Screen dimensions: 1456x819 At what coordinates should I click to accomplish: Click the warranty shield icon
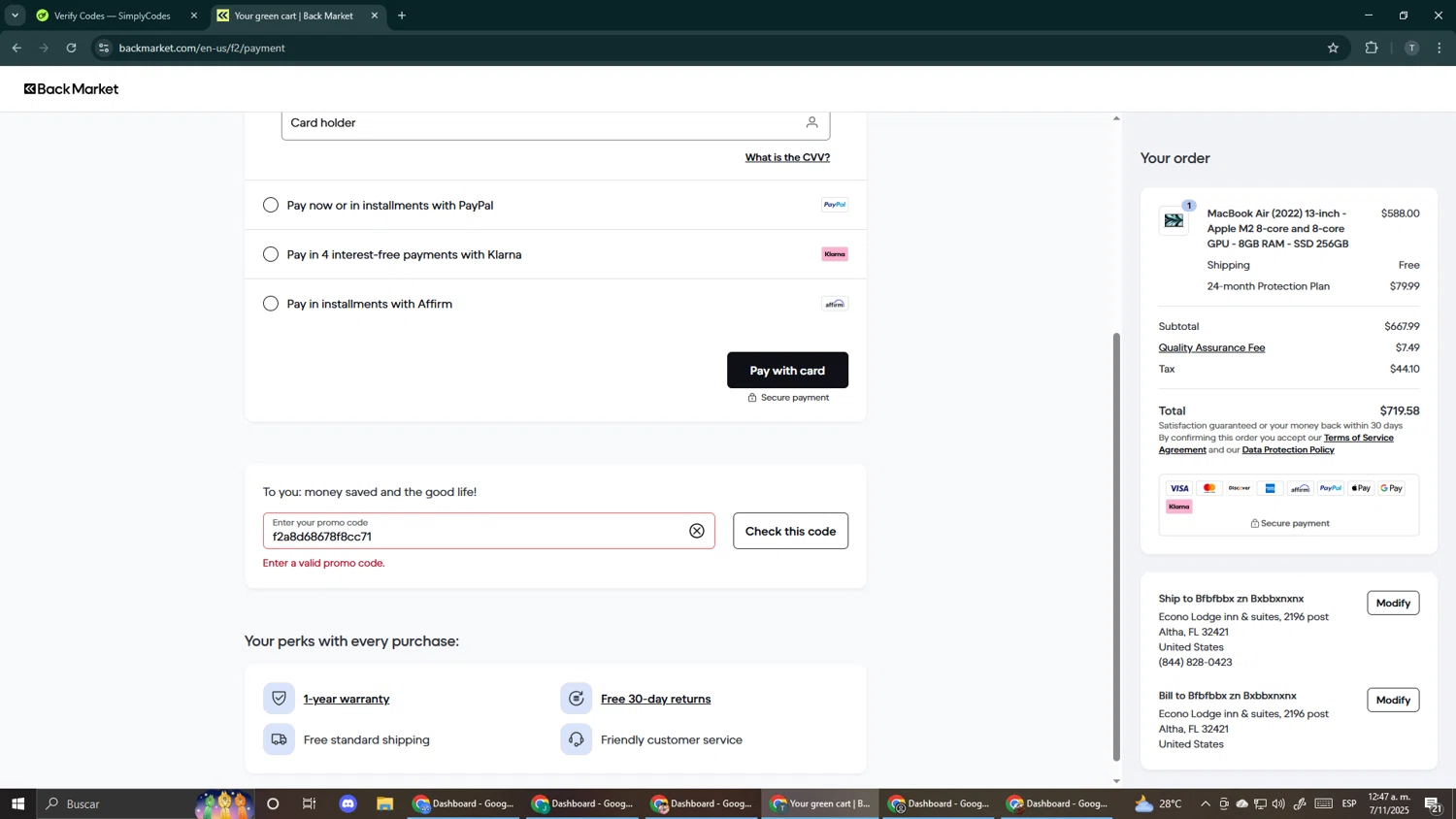click(279, 699)
